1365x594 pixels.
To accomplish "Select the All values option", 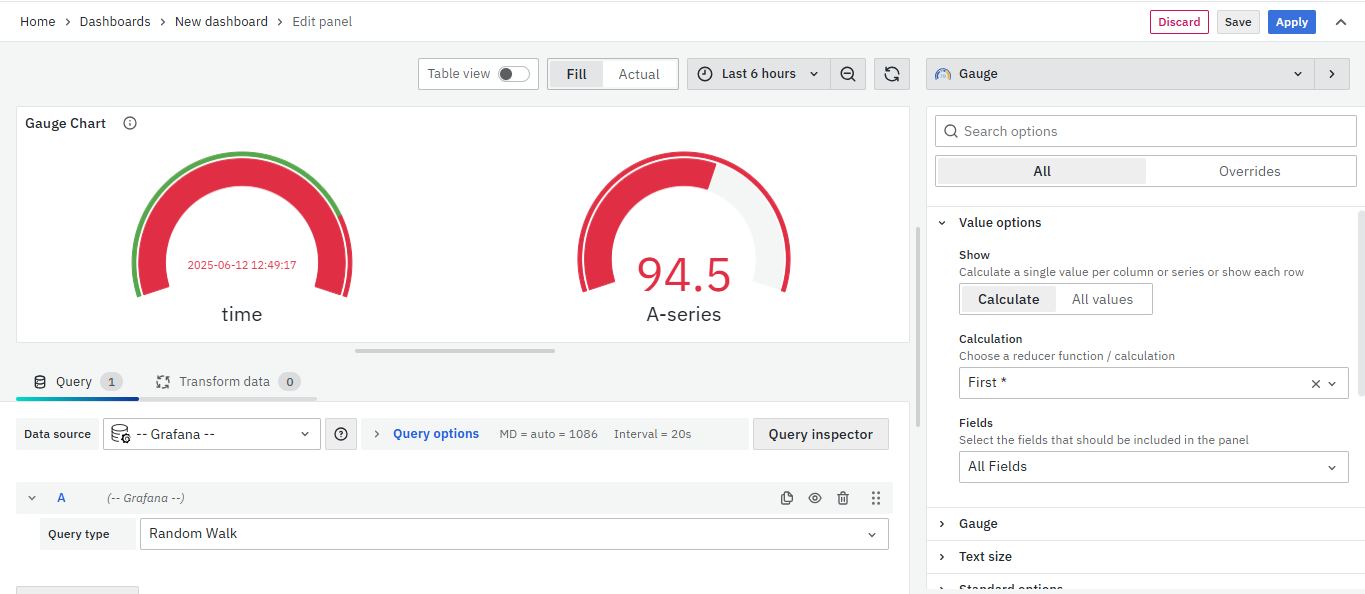I will [x=1102, y=299].
